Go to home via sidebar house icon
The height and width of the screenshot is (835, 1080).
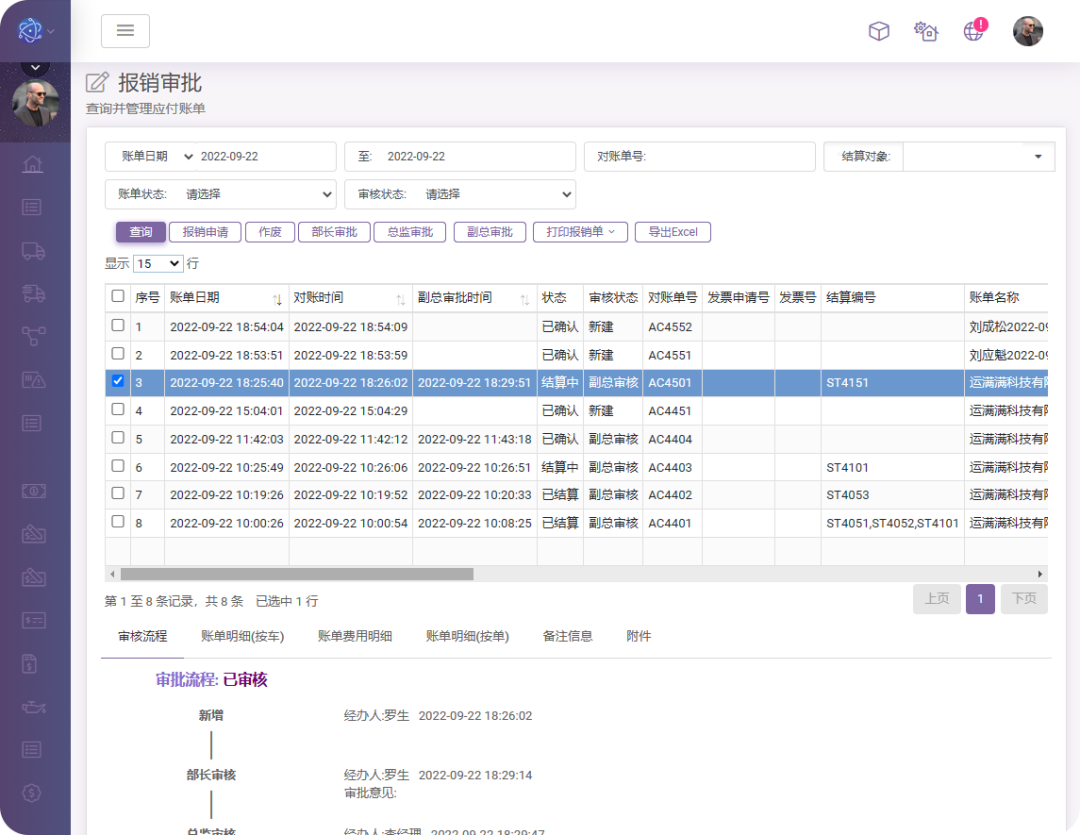coord(33,164)
